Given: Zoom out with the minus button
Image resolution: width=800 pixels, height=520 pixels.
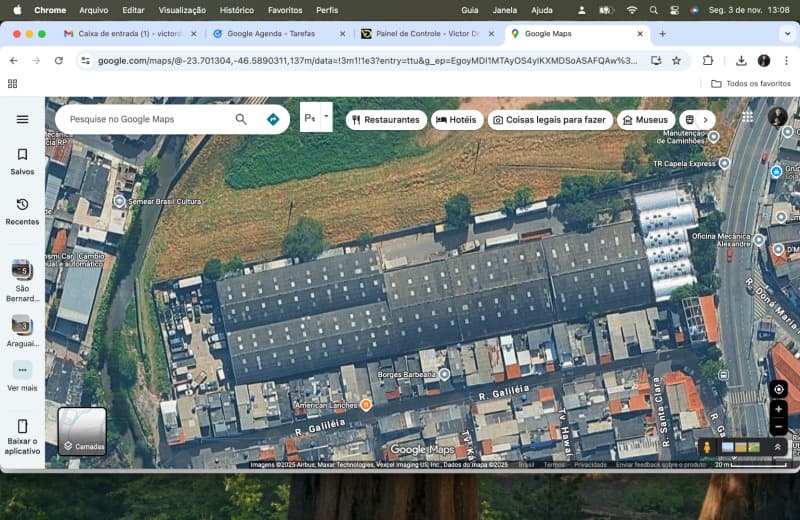Looking at the screenshot, I should pos(779,427).
